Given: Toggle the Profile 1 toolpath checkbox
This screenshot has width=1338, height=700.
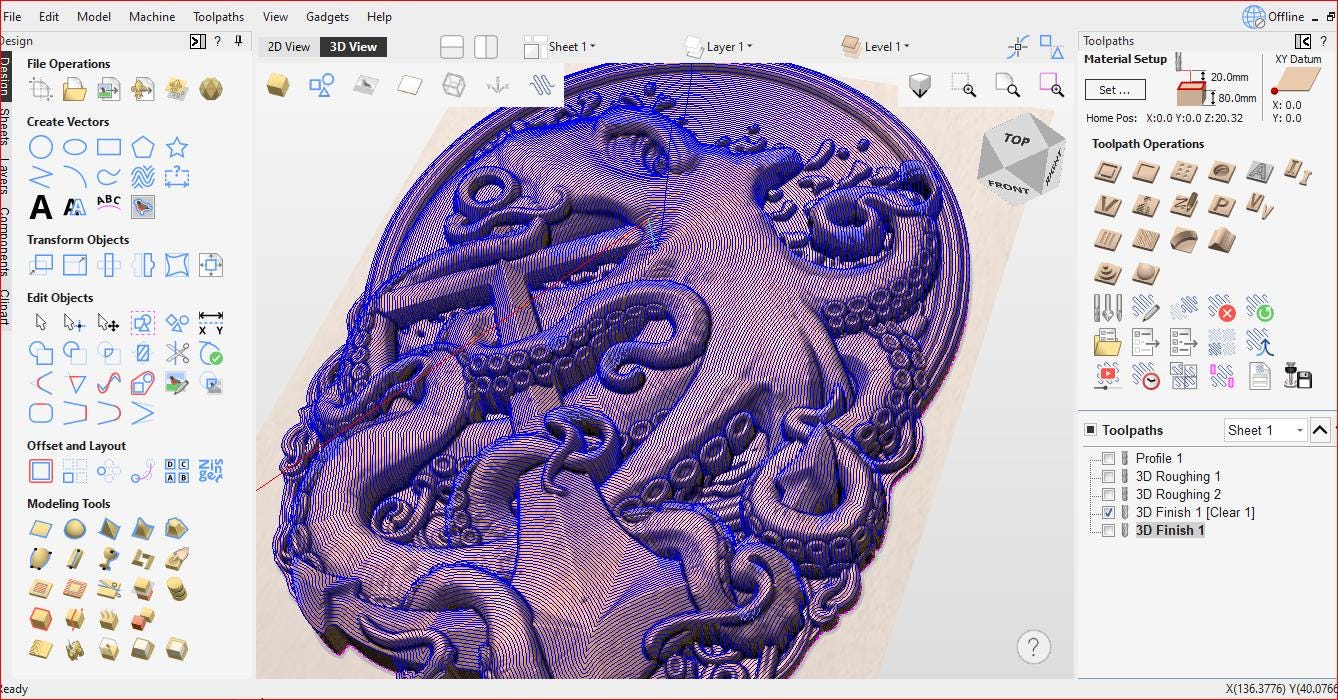Looking at the screenshot, I should 1108,459.
